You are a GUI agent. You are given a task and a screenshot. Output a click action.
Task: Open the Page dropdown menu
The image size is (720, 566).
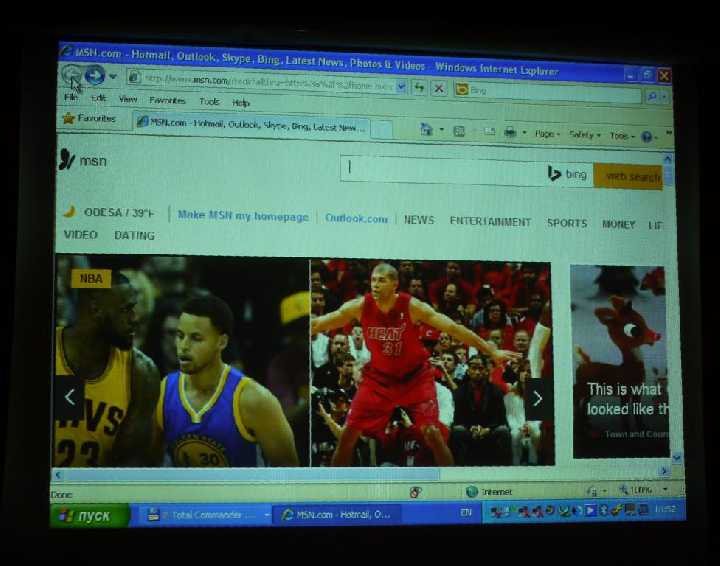547,134
